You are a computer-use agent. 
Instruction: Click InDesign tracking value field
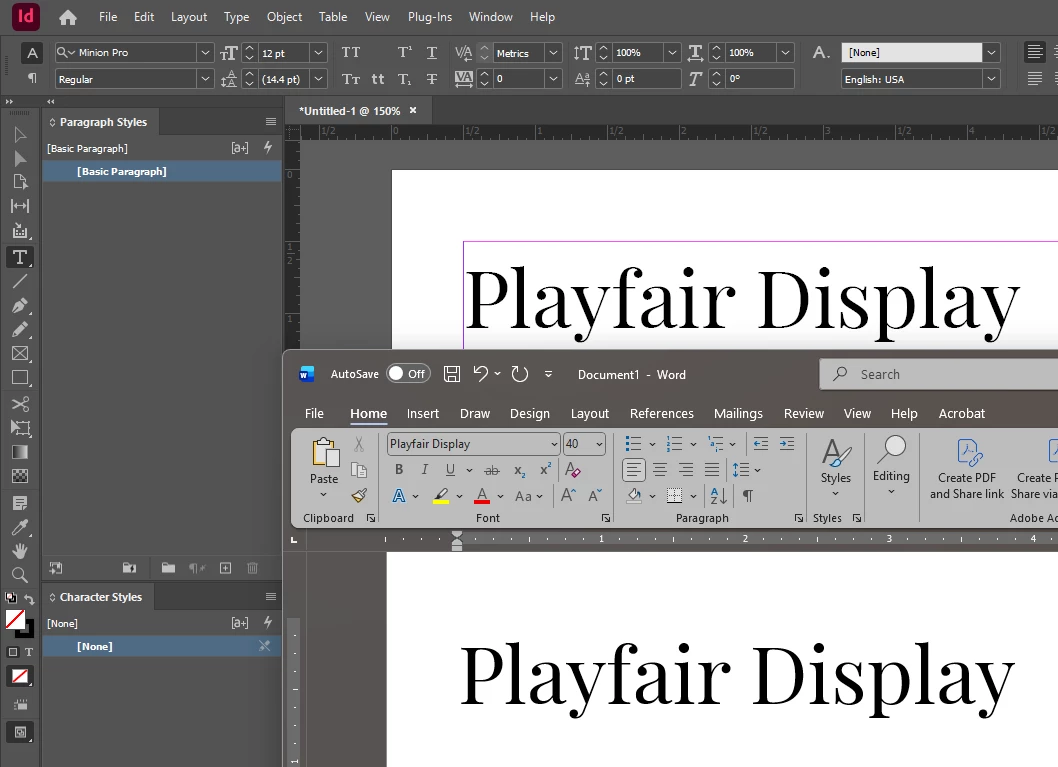tap(518, 79)
